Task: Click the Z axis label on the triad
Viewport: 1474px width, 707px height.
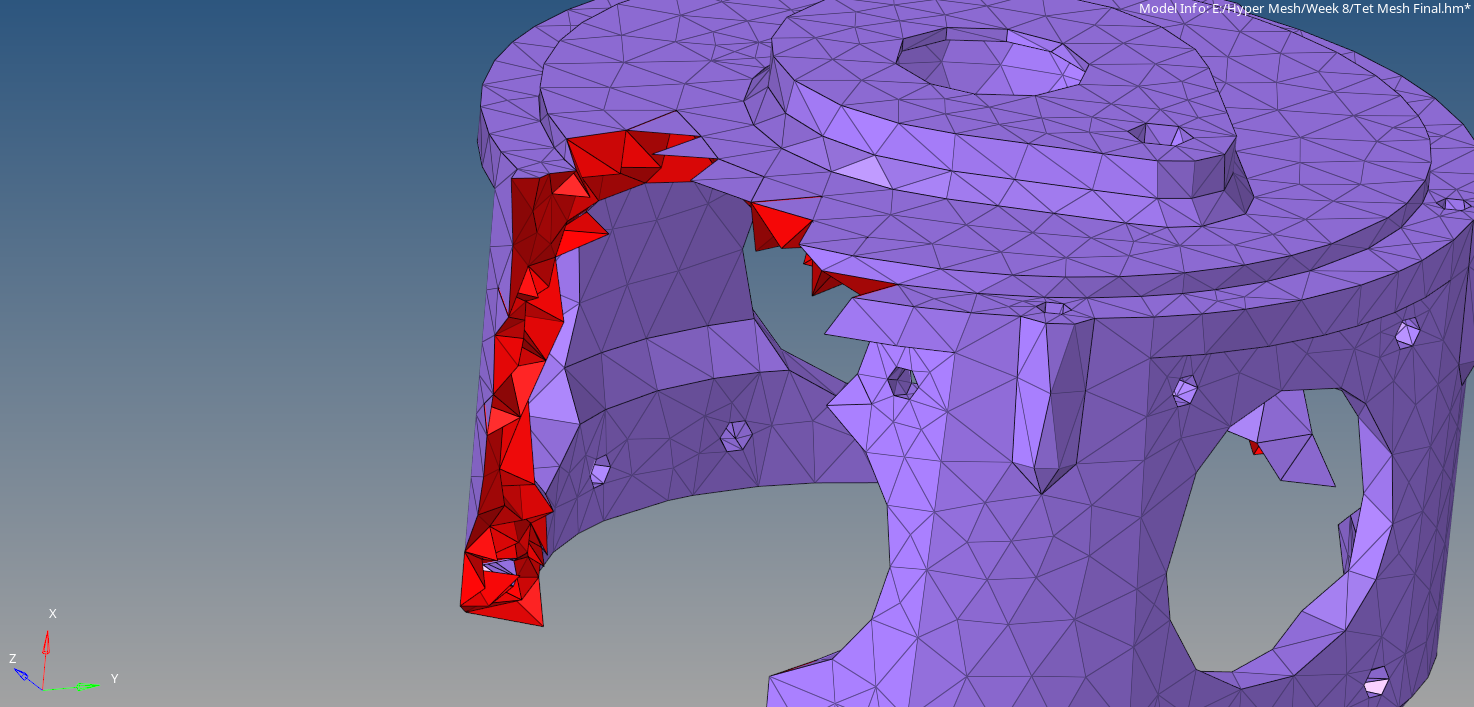Action: pyautogui.click(x=12, y=659)
